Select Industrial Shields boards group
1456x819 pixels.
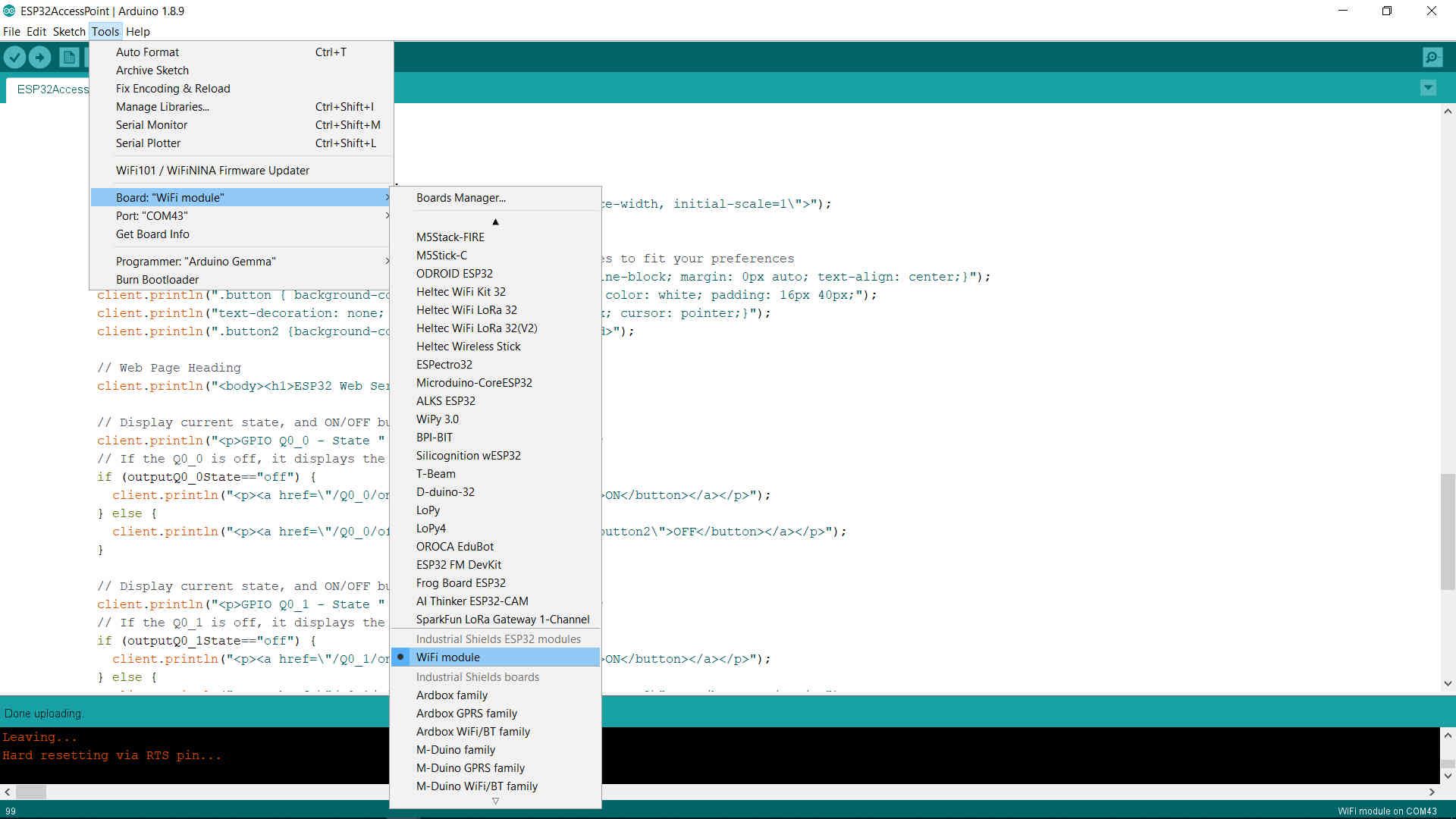tap(478, 677)
